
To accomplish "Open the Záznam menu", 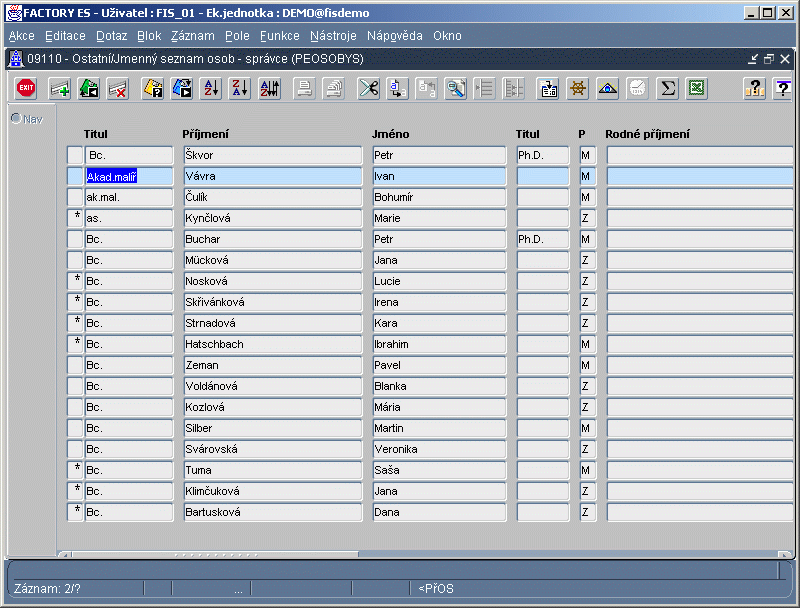I will [192, 36].
